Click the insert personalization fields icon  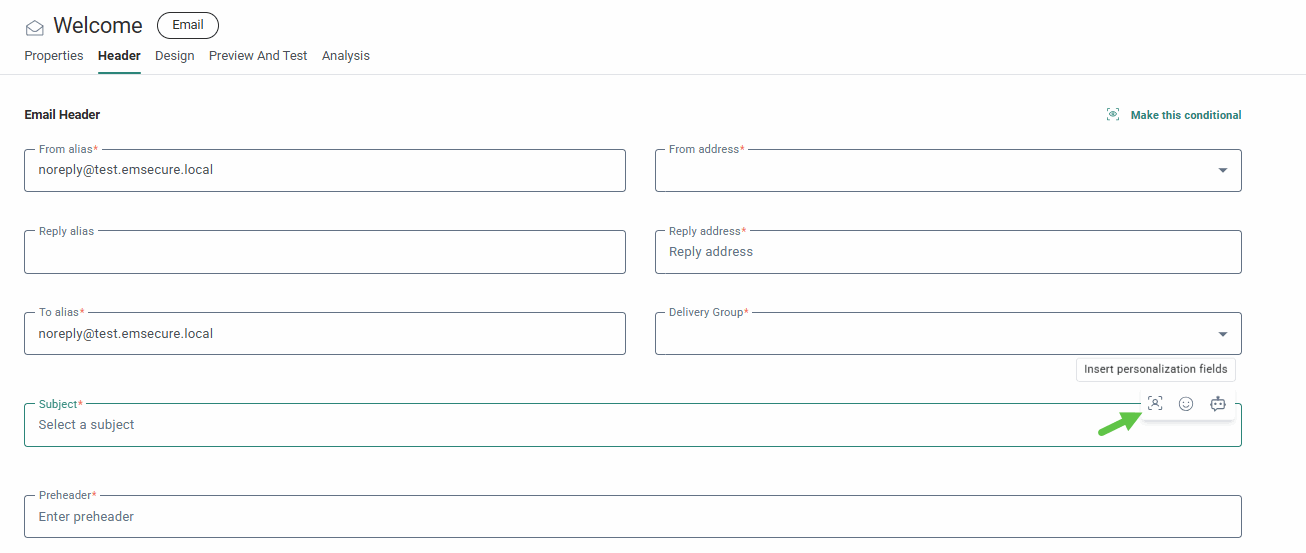coord(1155,404)
